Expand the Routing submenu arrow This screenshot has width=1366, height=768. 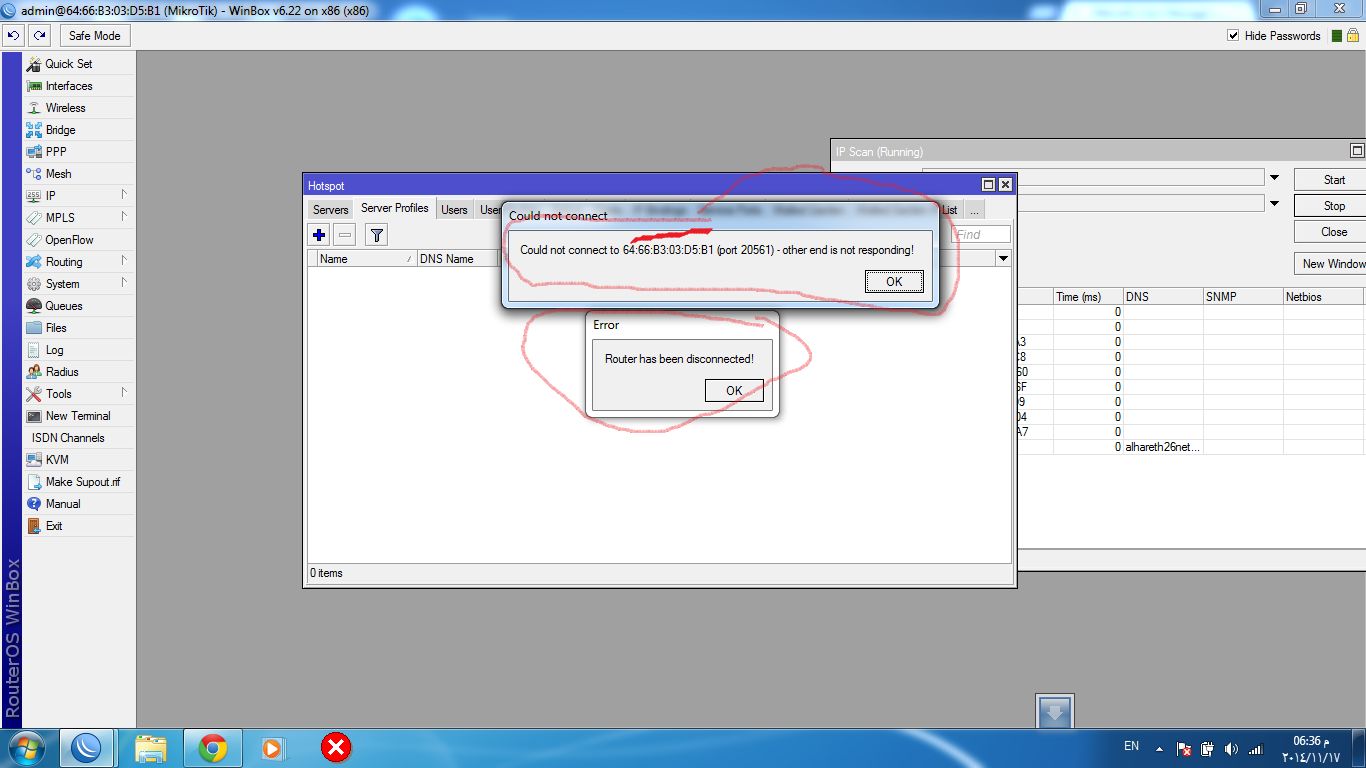click(124, 260)
